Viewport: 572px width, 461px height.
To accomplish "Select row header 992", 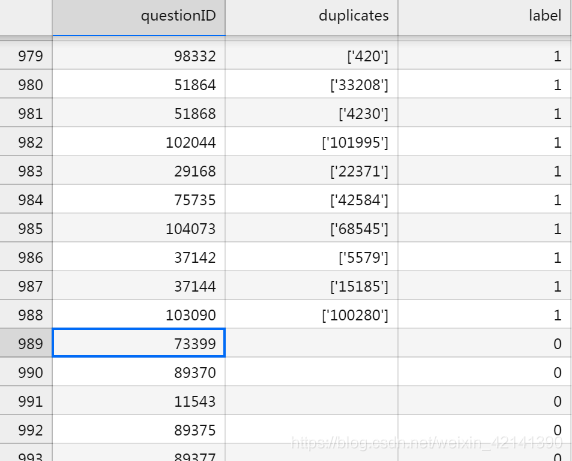I will coord(26,430).
